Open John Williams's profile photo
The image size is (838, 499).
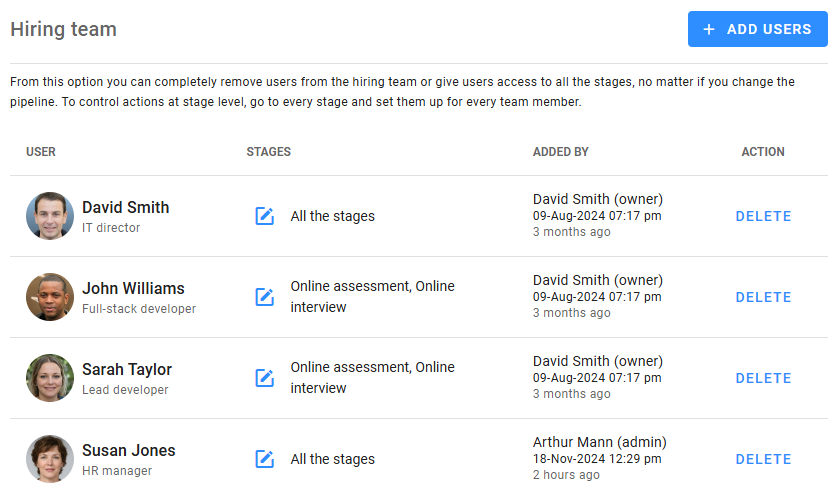pos(50,297)
